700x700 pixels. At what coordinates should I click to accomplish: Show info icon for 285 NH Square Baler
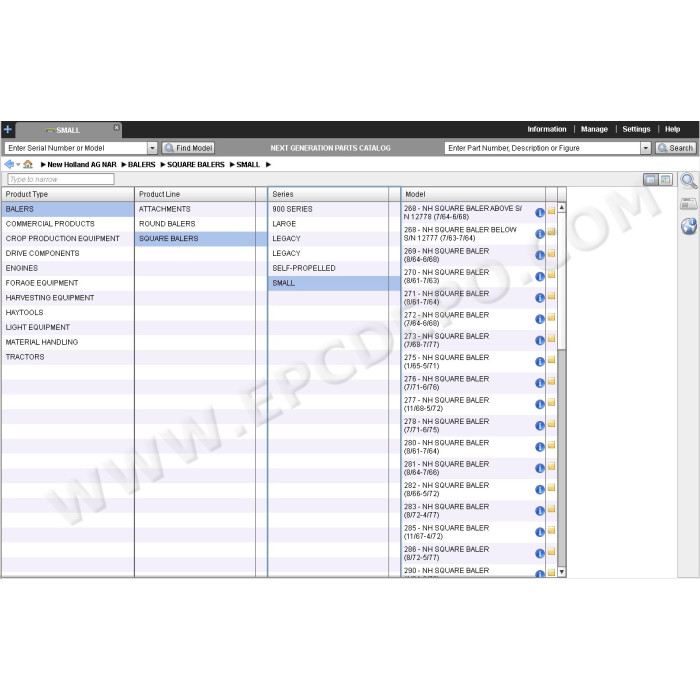click(x=540, y=532)
